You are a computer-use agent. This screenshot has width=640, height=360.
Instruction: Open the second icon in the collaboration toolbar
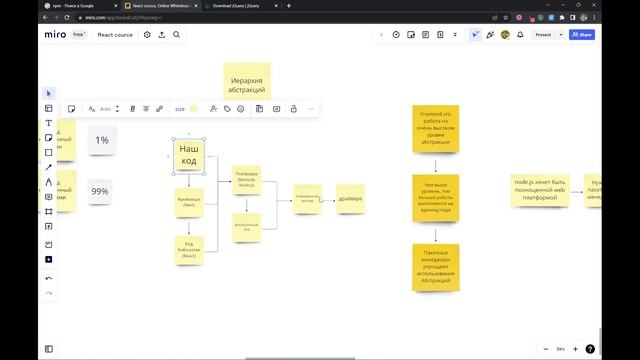411,35
